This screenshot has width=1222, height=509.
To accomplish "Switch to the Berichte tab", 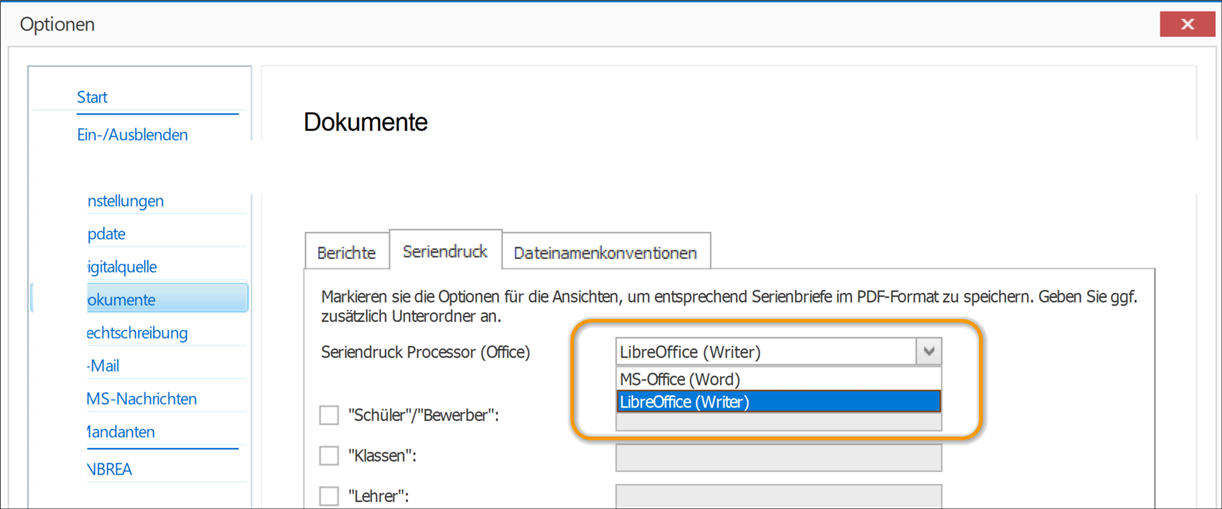I will tap(346, 253).
